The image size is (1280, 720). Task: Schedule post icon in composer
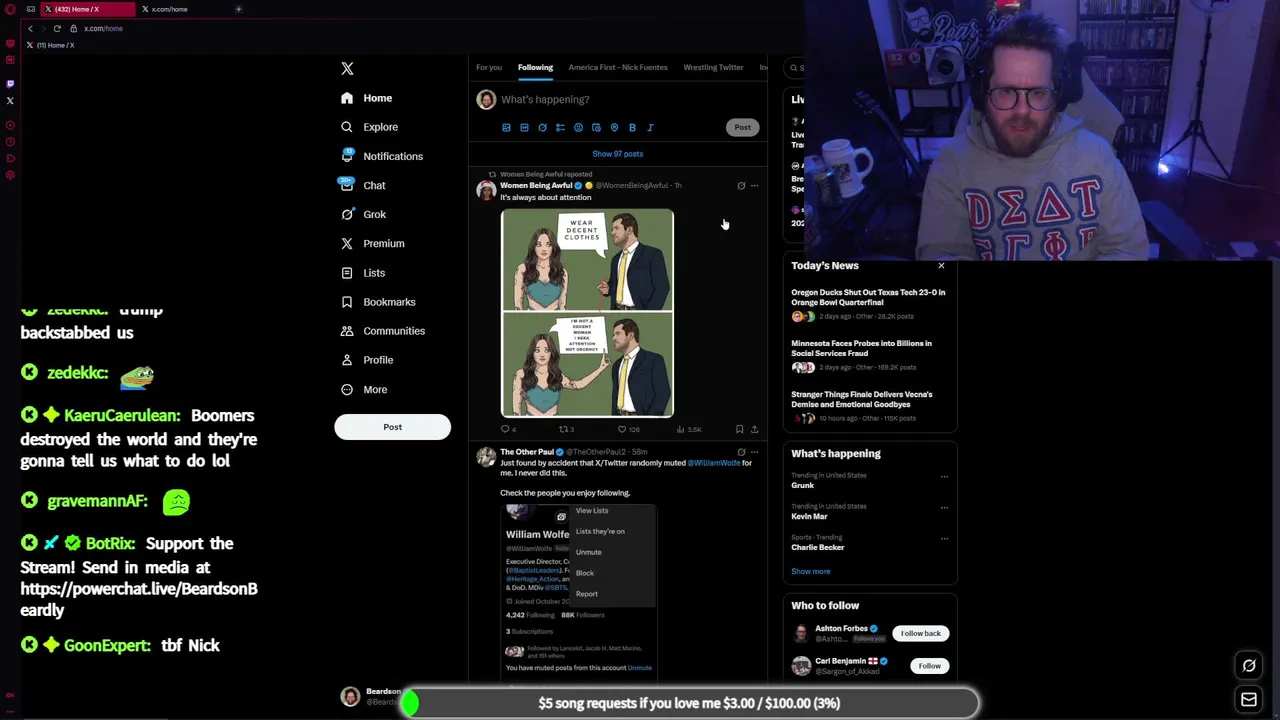(x=596, y=128)
